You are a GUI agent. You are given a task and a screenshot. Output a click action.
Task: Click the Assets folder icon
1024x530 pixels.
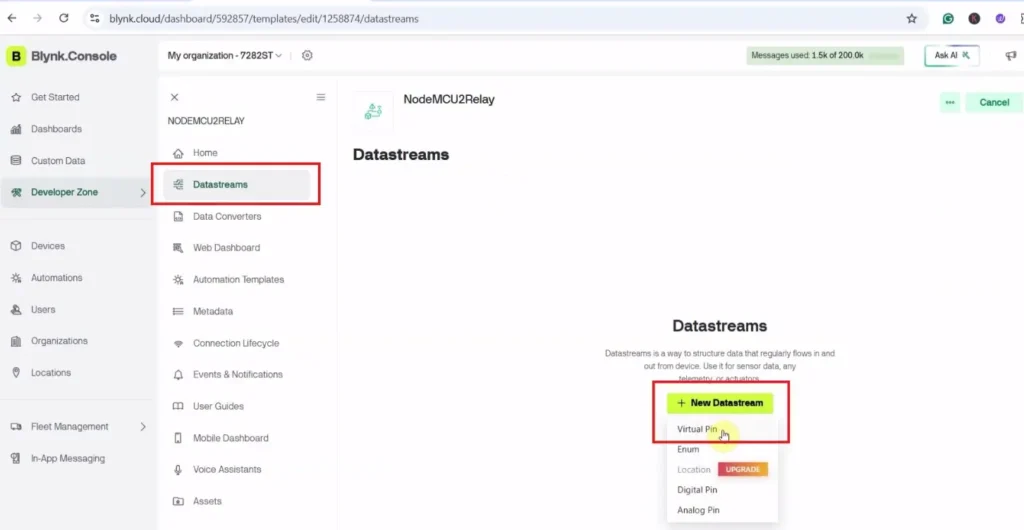[178, 501]
